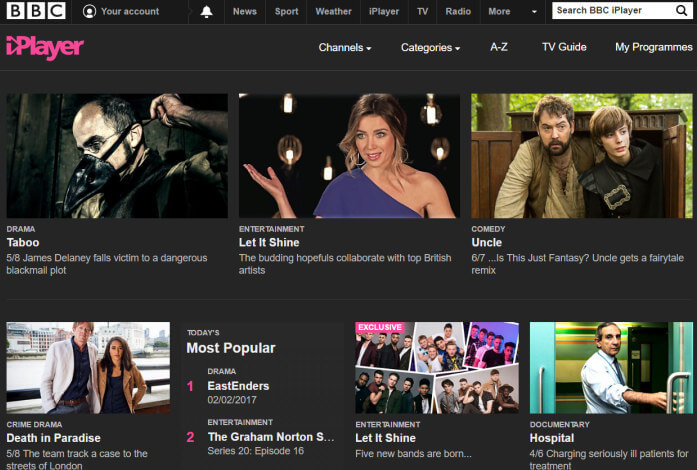The height and width of the screenshot is (470, 697).
Task: Click the Hospital title
Action: click(x=552, y=438)
